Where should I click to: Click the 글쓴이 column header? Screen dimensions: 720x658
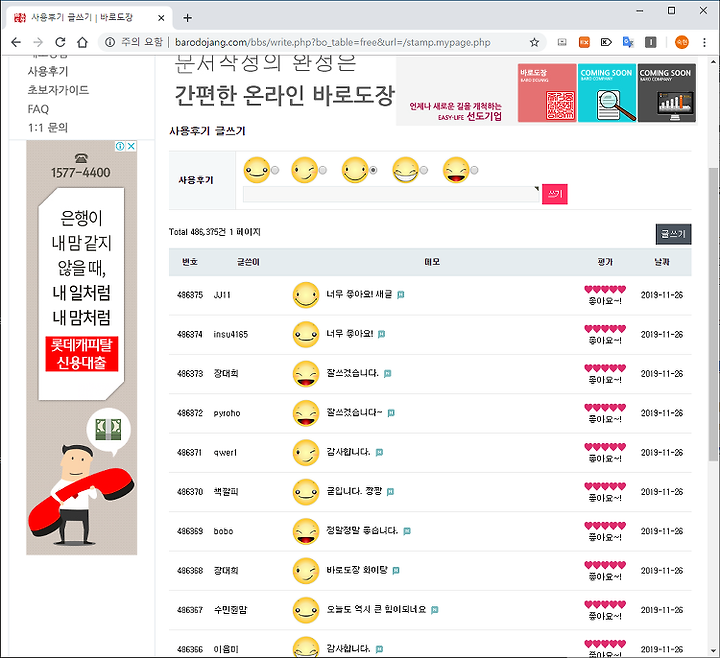tap(248, 262)
